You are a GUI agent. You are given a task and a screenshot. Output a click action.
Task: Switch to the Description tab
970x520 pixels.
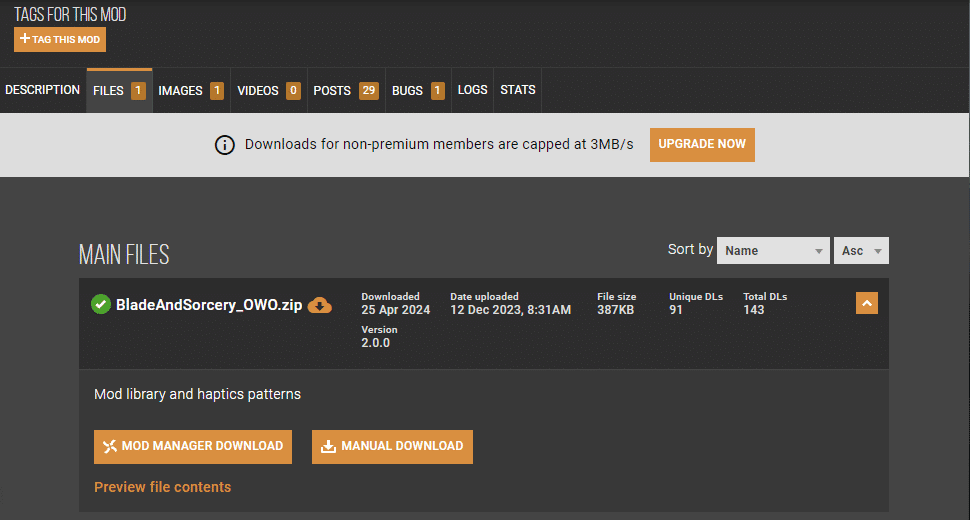coord(43,90)
